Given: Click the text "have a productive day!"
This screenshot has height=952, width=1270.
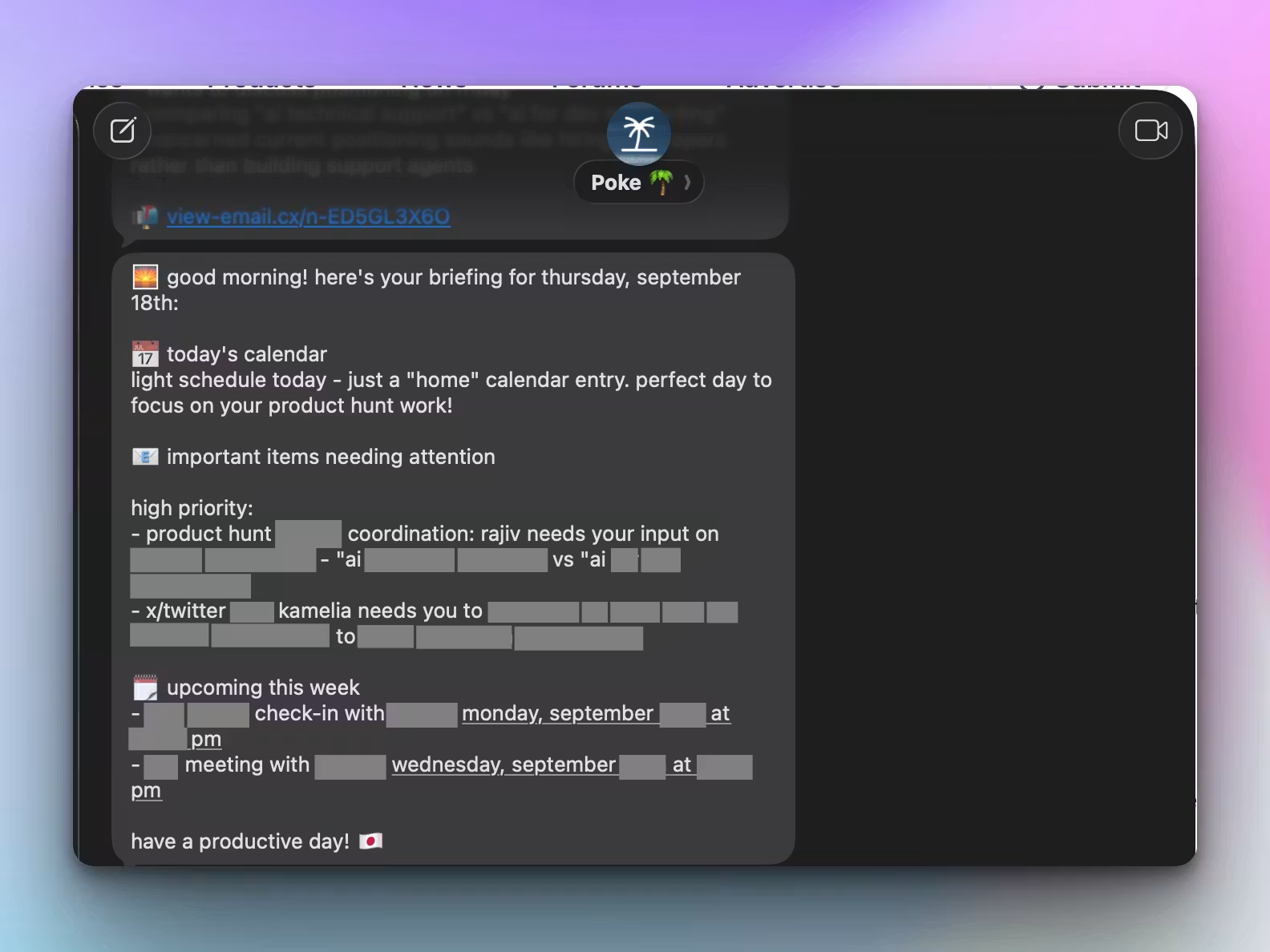Looking at the screenshot, I should coord(241,841).
